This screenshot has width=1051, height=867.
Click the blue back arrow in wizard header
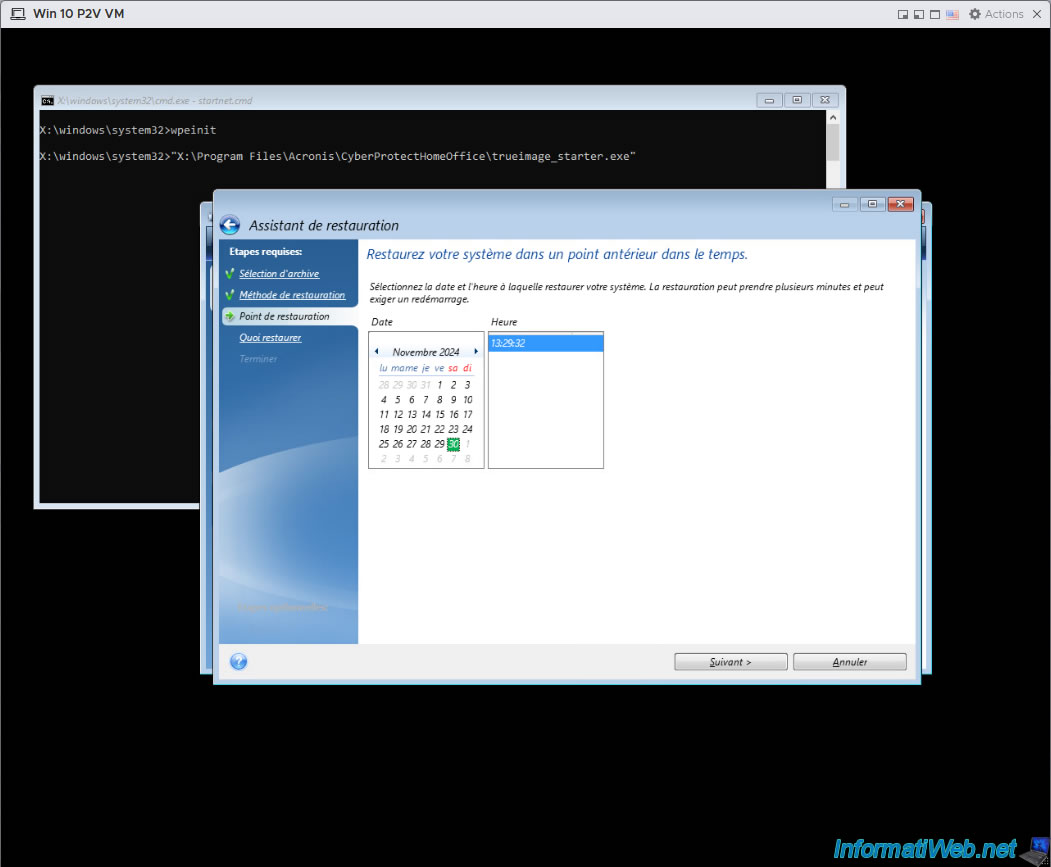230,225
